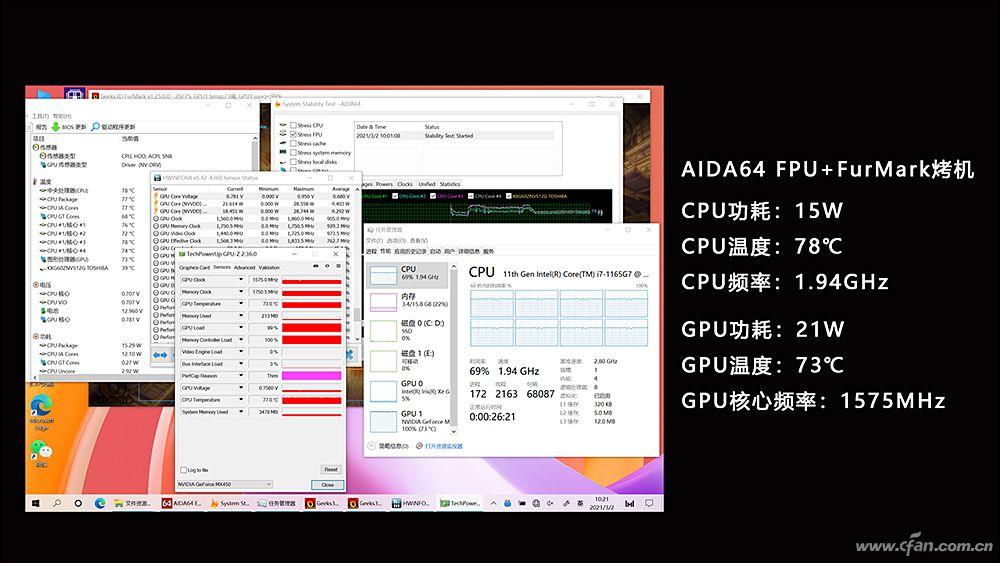Open Edge from the taskbar
This screenshot has width=1000, height=563.
[99, 503]
